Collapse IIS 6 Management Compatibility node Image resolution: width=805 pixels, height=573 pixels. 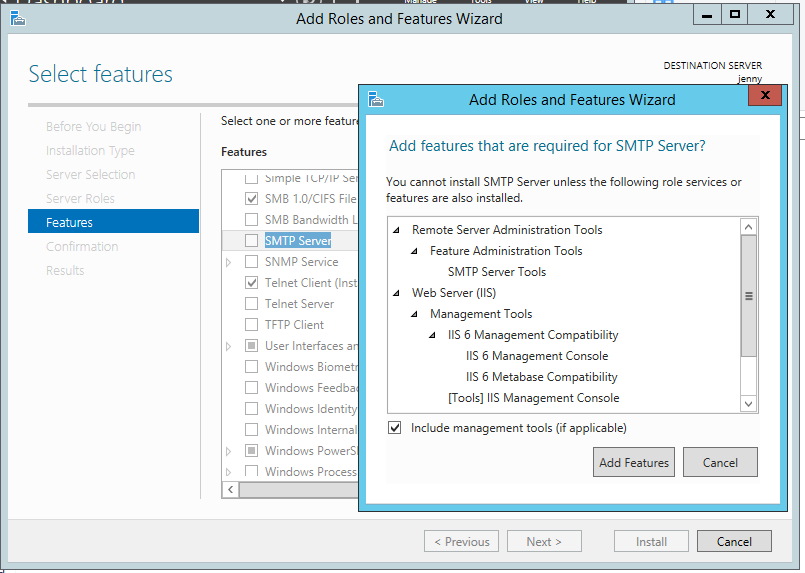tap(432, 335)
